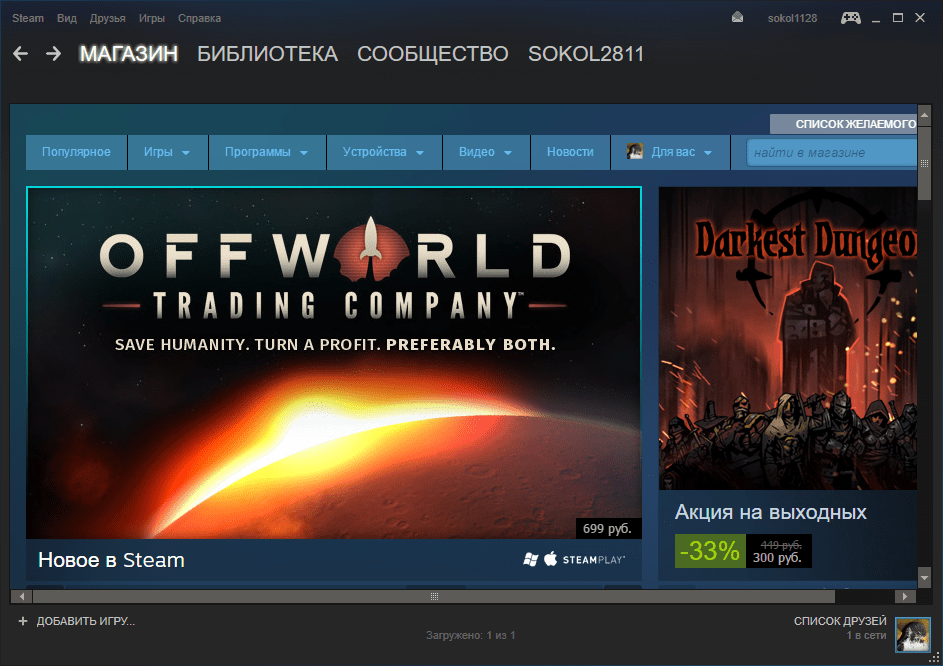Click the friend avatar in bottom corner
Viewport: 943px width, 666px height.
[912, 634]
